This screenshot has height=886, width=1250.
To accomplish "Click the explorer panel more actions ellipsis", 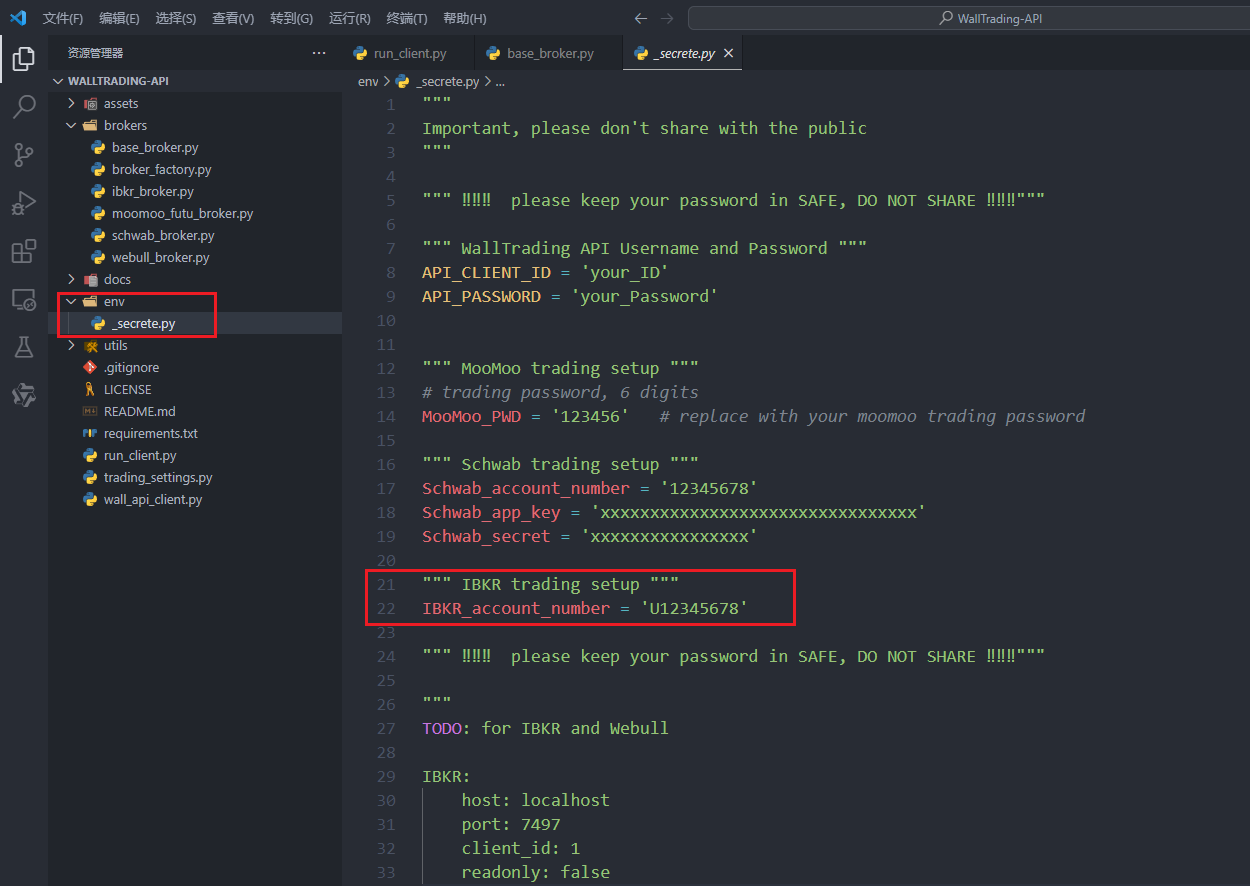I will click(x=319, y=53).
